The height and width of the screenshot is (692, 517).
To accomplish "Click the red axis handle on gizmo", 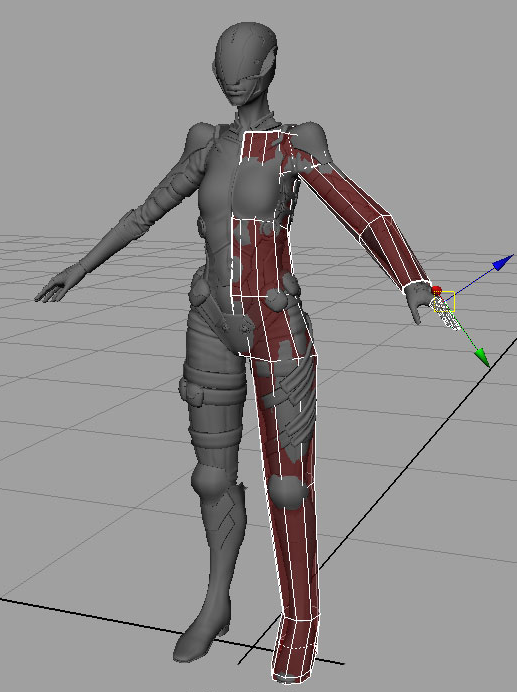I will point(437,290).
